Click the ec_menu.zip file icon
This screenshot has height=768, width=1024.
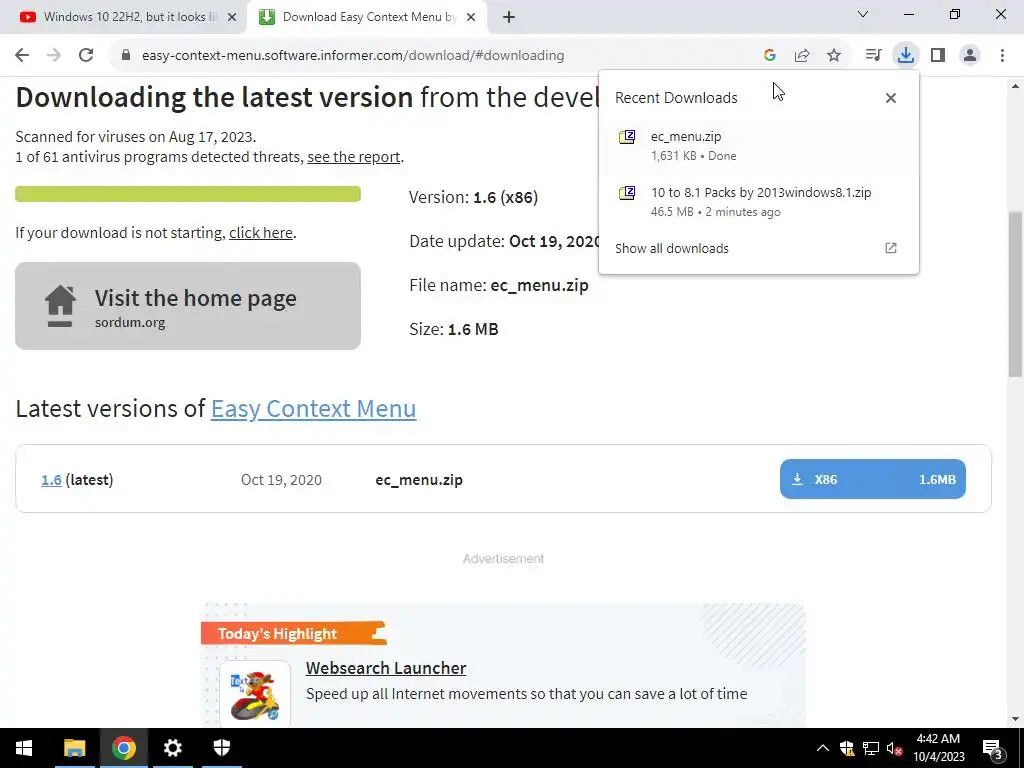pos(627,137)
